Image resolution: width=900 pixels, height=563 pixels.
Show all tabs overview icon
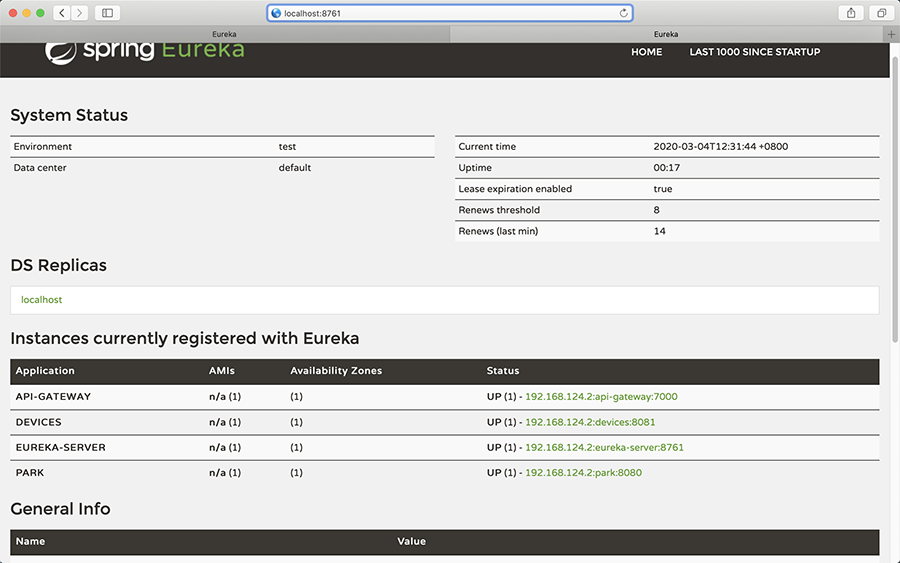pos(881,13)
